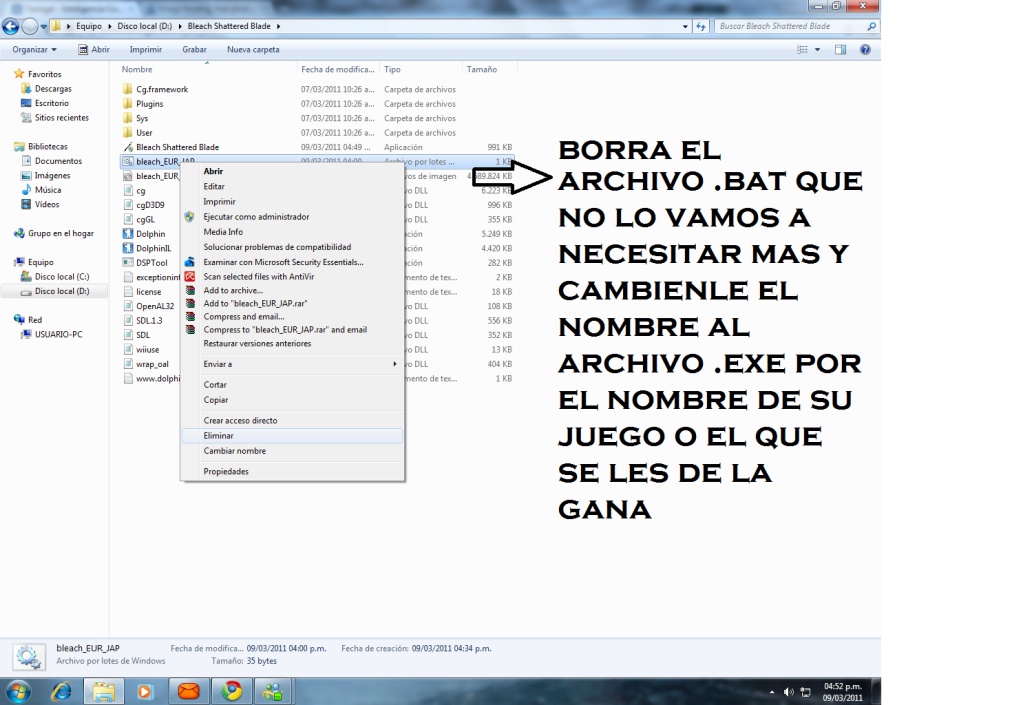Screen dimensions: 1023x705
Task: Click Grabar in the Explorer toolbar
Action: pyautogui.click(x=194, y=50)
